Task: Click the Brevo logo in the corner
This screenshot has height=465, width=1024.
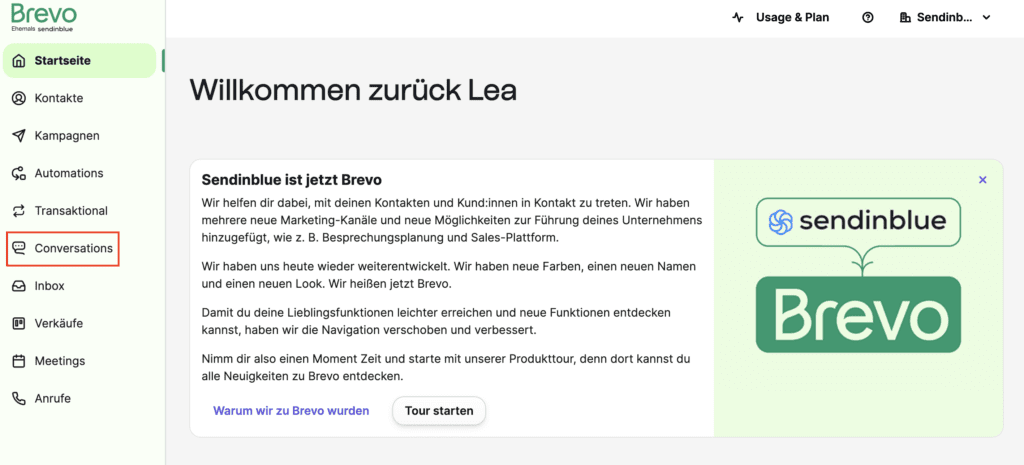Action: pyautogui.click(x=44, y=17)
